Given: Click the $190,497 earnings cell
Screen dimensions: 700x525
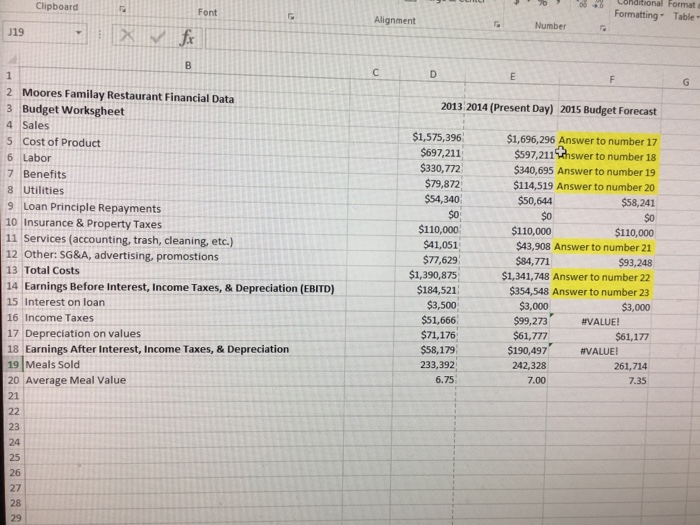Looking at the screenshot, I should pyautogui.click(x=527, y=350).
